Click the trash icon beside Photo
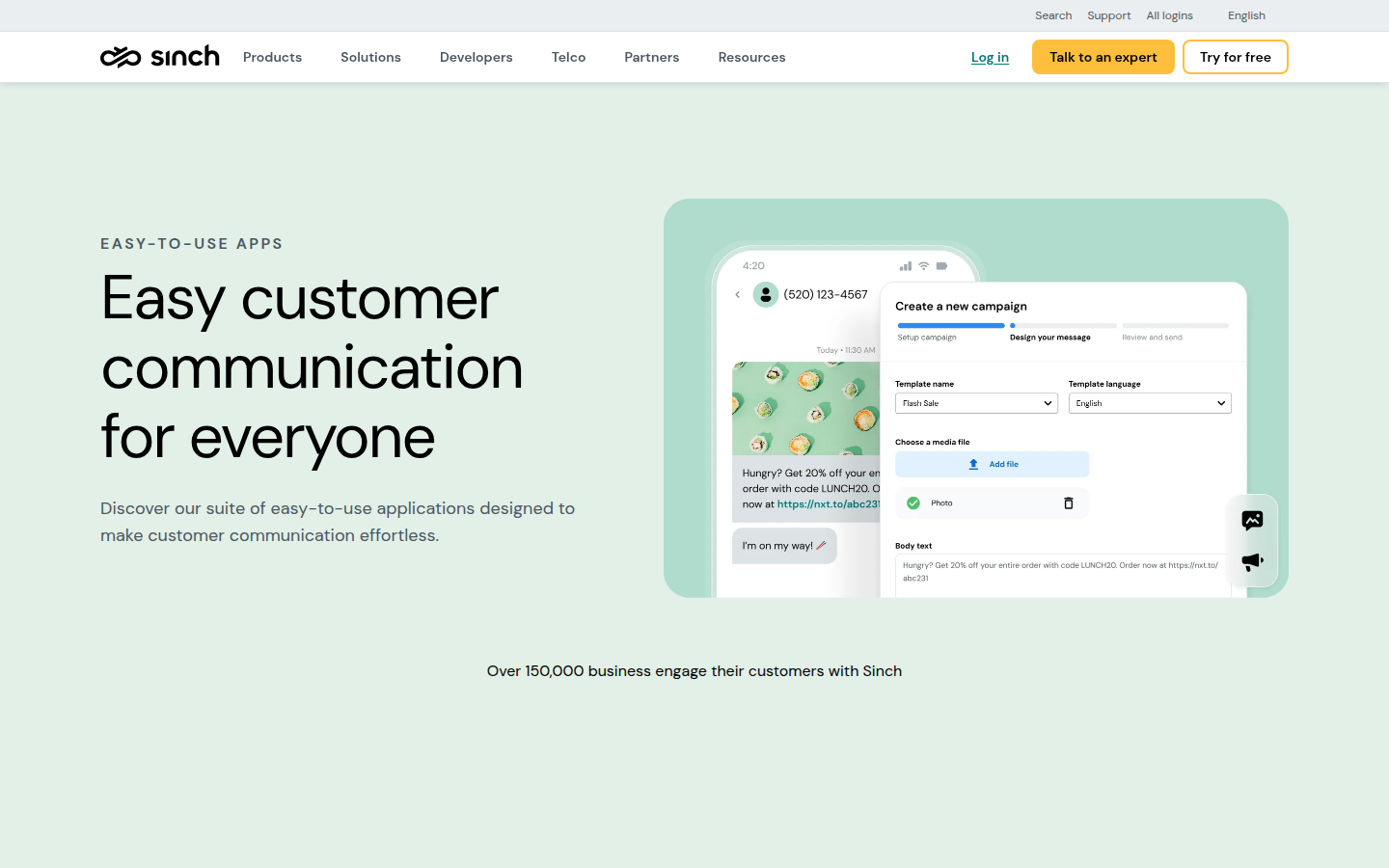The height and width of the screenshot is (868, 1389). tap(1068, 503)
